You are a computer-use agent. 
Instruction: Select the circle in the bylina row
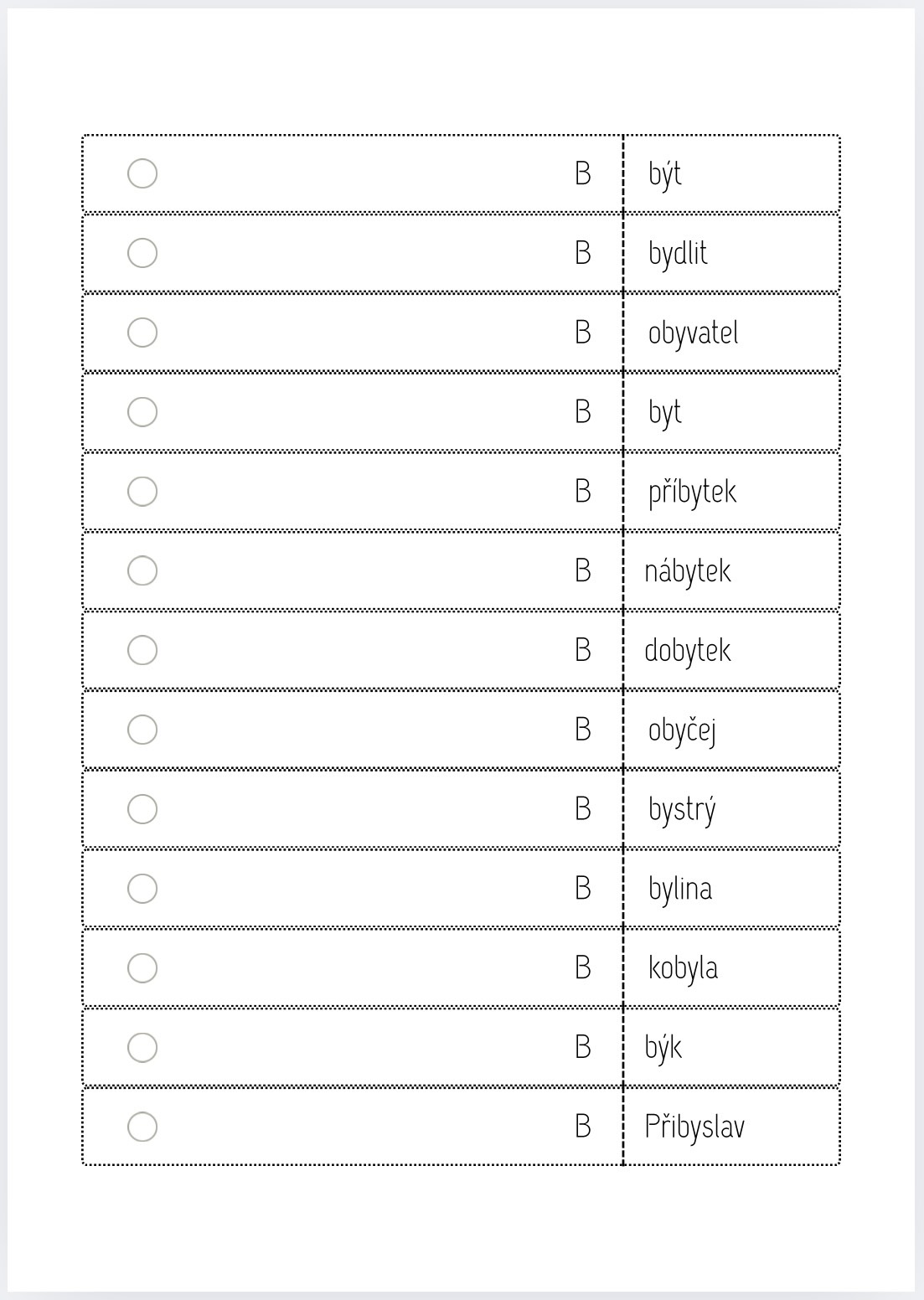click(x=142, y=889)
